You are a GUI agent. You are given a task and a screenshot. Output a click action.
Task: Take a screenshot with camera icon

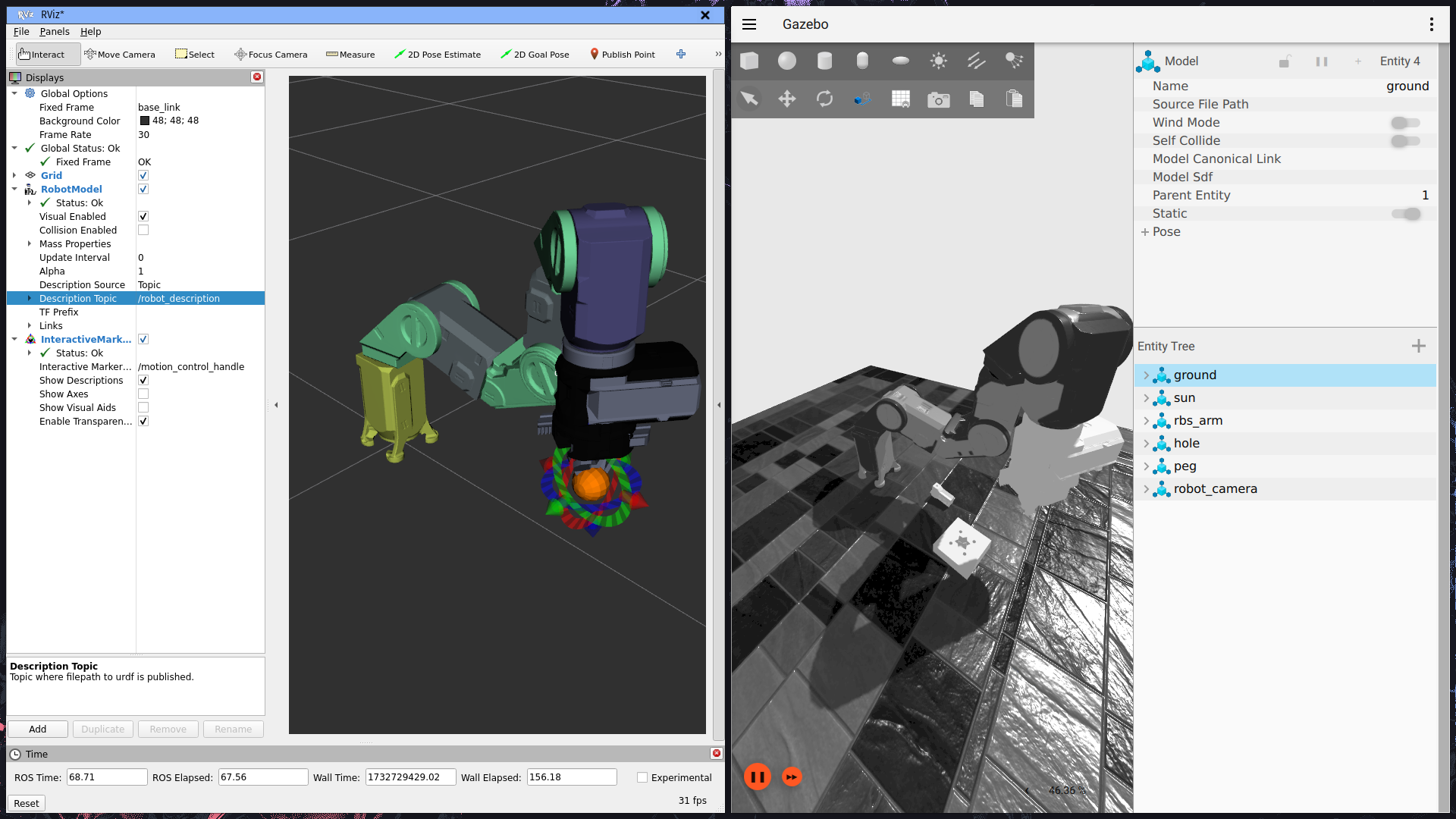(x=938, y=99)
